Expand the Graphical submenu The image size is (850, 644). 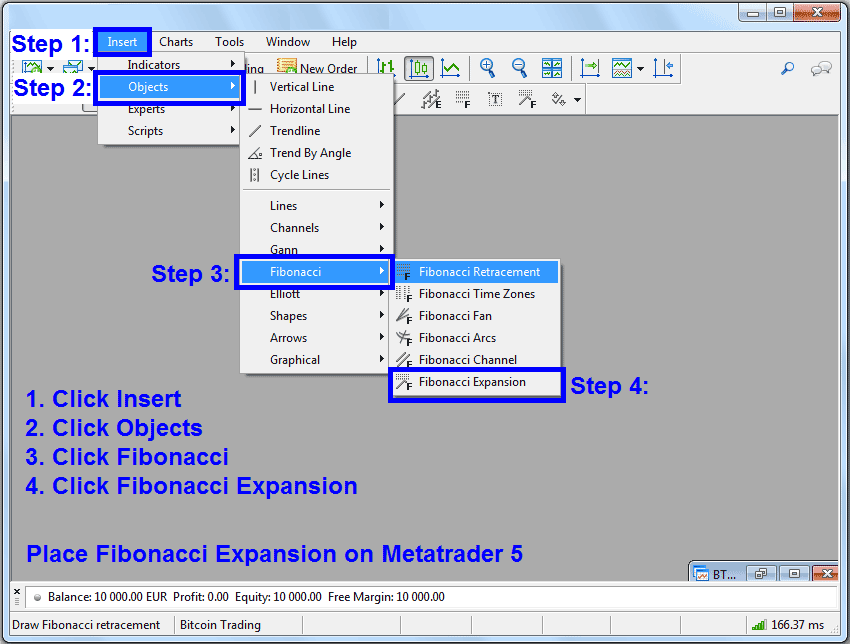point(317,360)
